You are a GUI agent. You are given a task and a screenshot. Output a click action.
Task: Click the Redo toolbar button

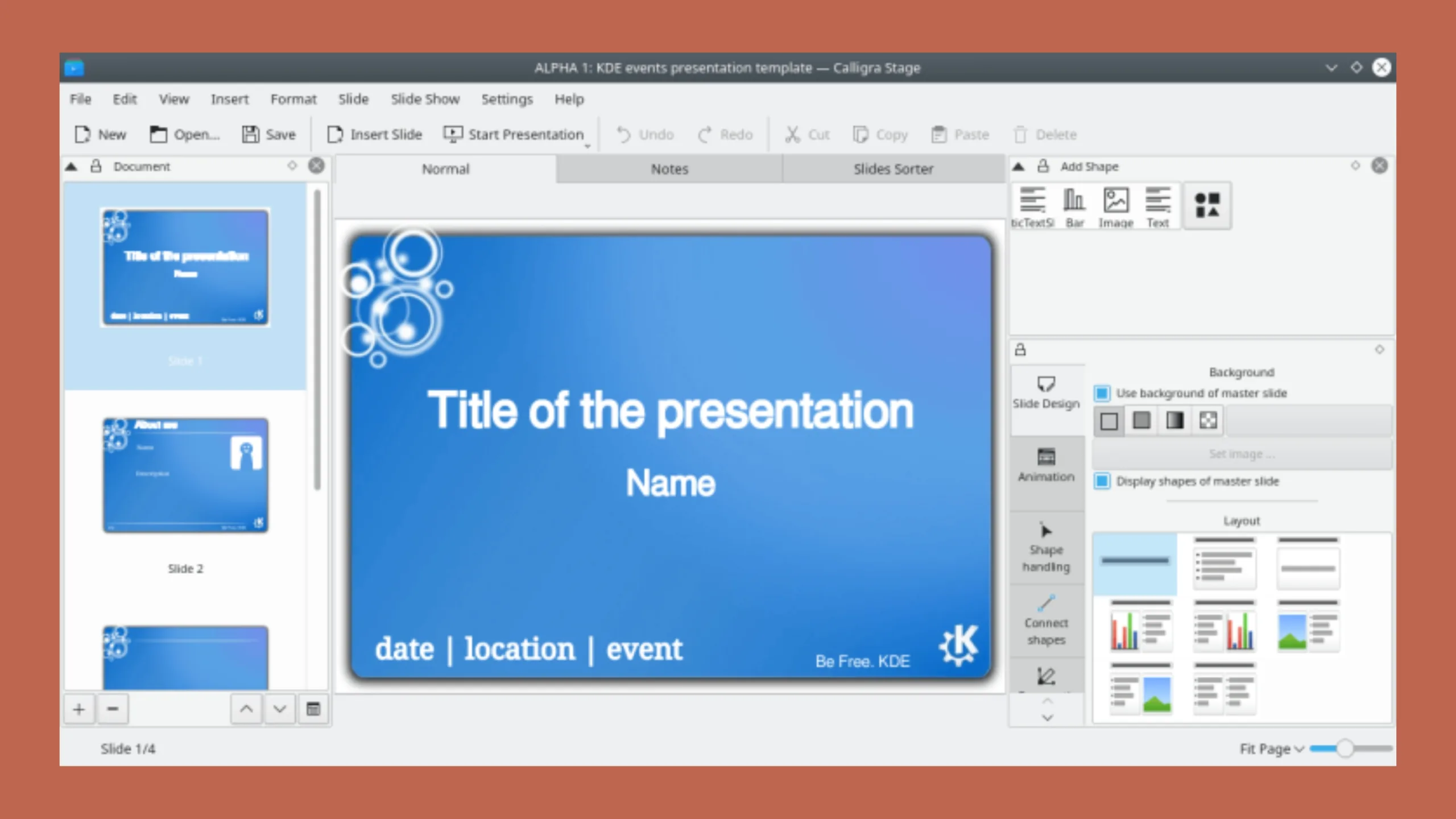pyautogui.click(x=725, y=134)
